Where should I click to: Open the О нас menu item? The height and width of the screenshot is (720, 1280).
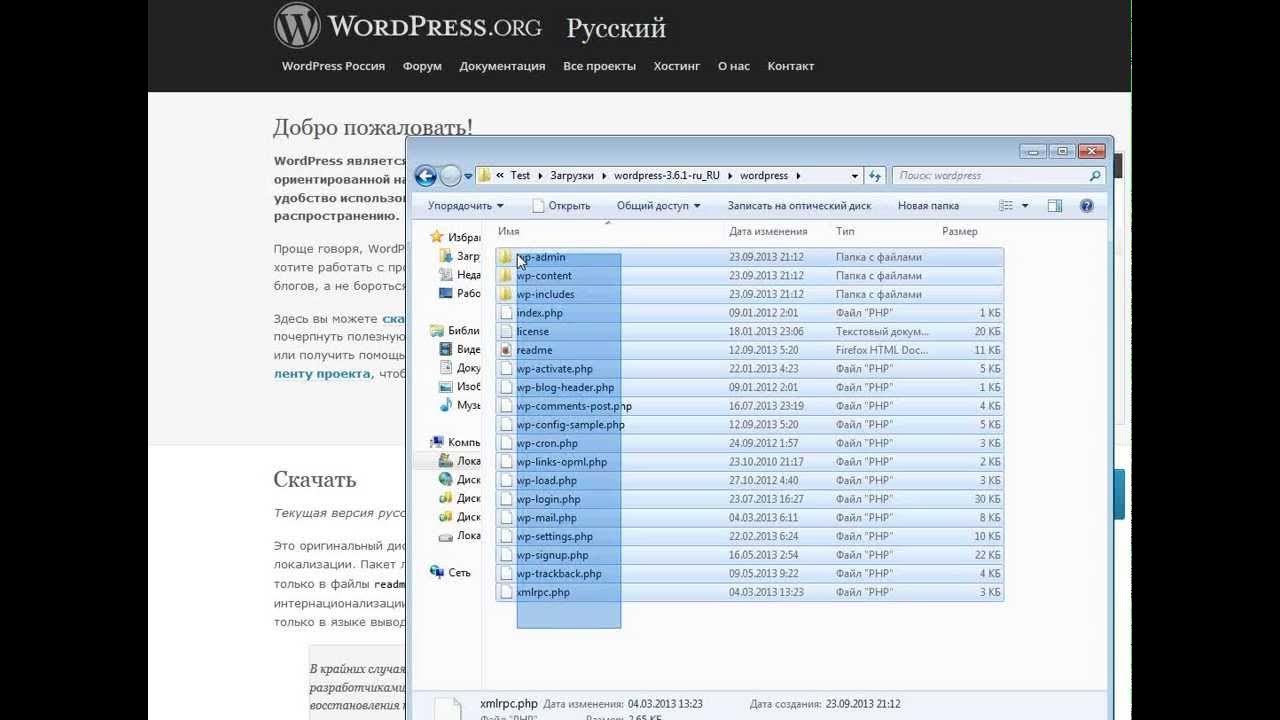[733, 66]
